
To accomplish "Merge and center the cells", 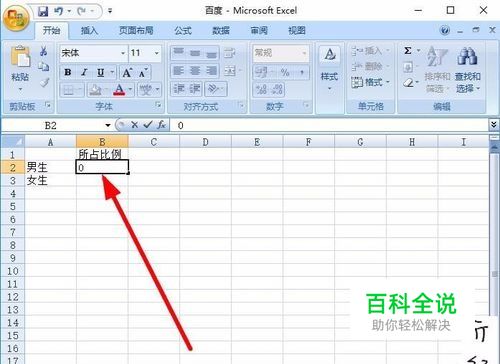I will [230, 71].
